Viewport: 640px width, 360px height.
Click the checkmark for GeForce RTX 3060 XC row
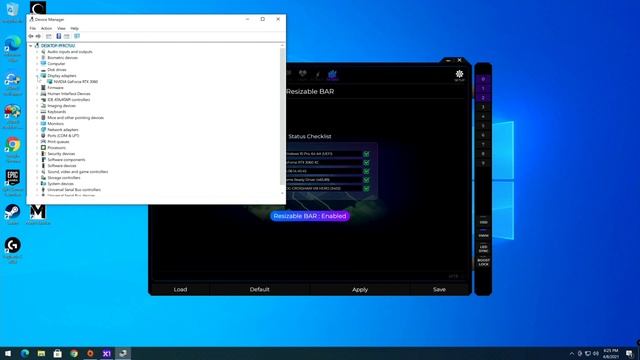pos(366,162)
